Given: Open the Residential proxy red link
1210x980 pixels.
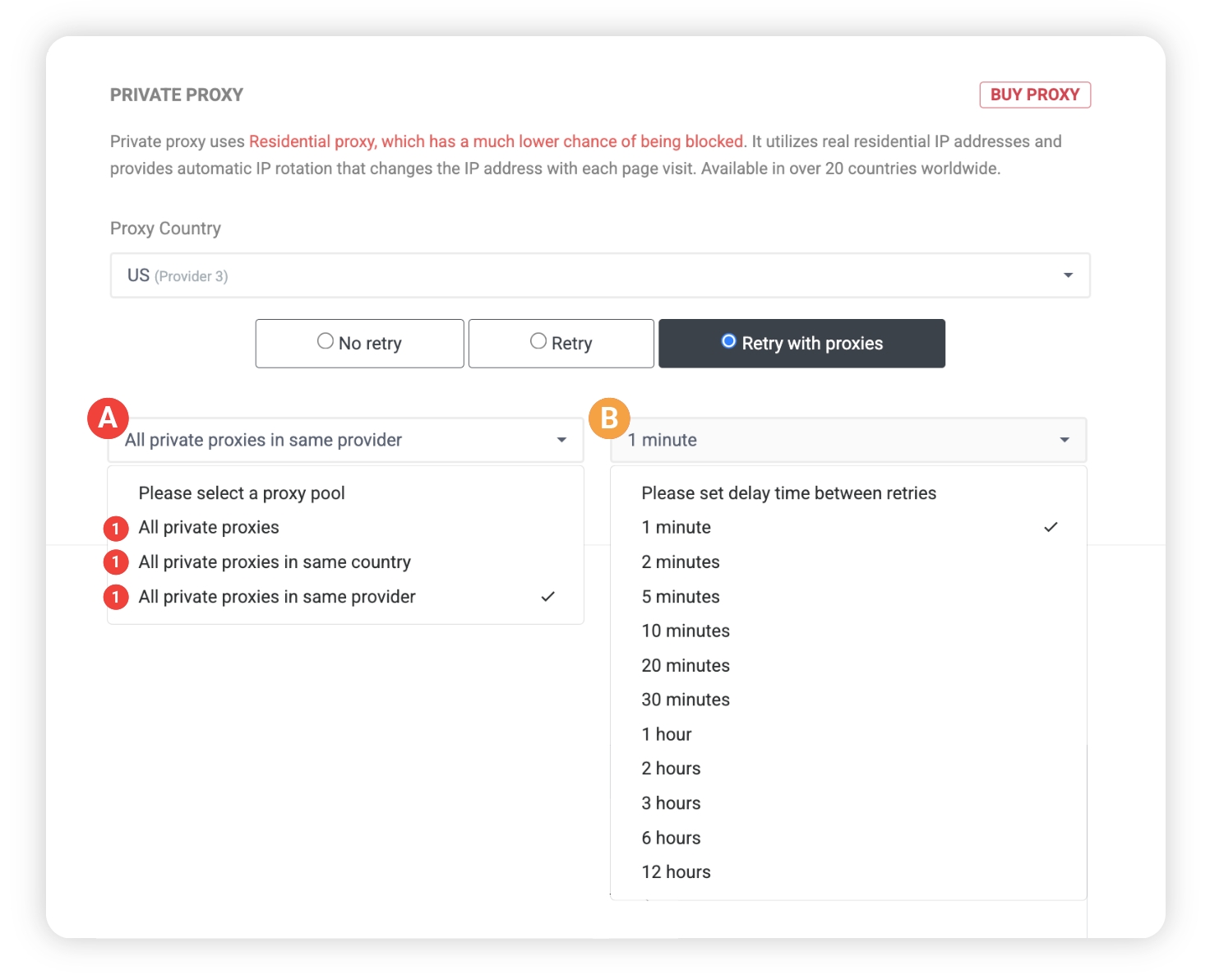Looking at the screenshot, I should pos(496,141).
